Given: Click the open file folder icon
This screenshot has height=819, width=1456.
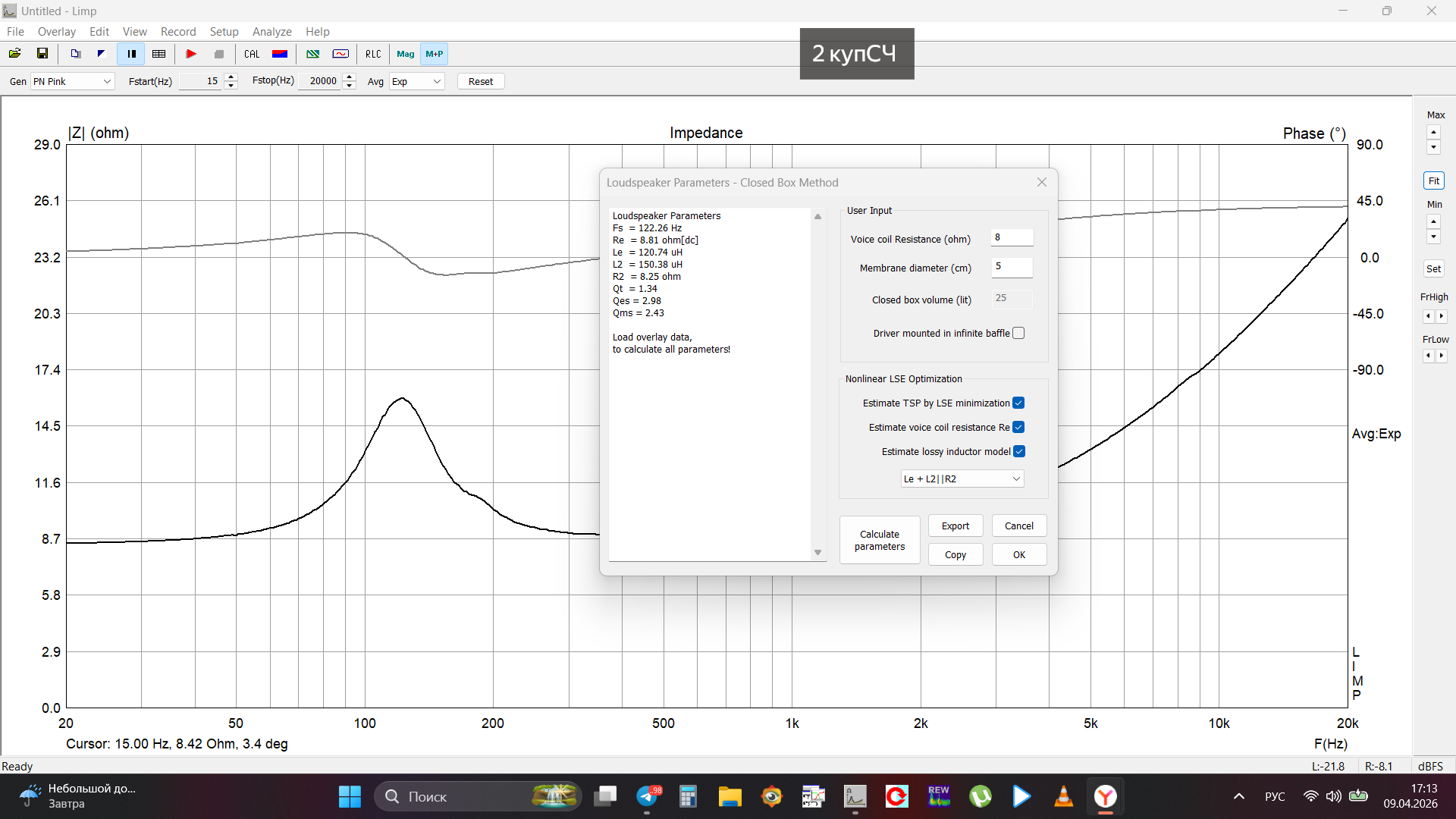Looking at the screenshot, I should click(x=14, y=54).
